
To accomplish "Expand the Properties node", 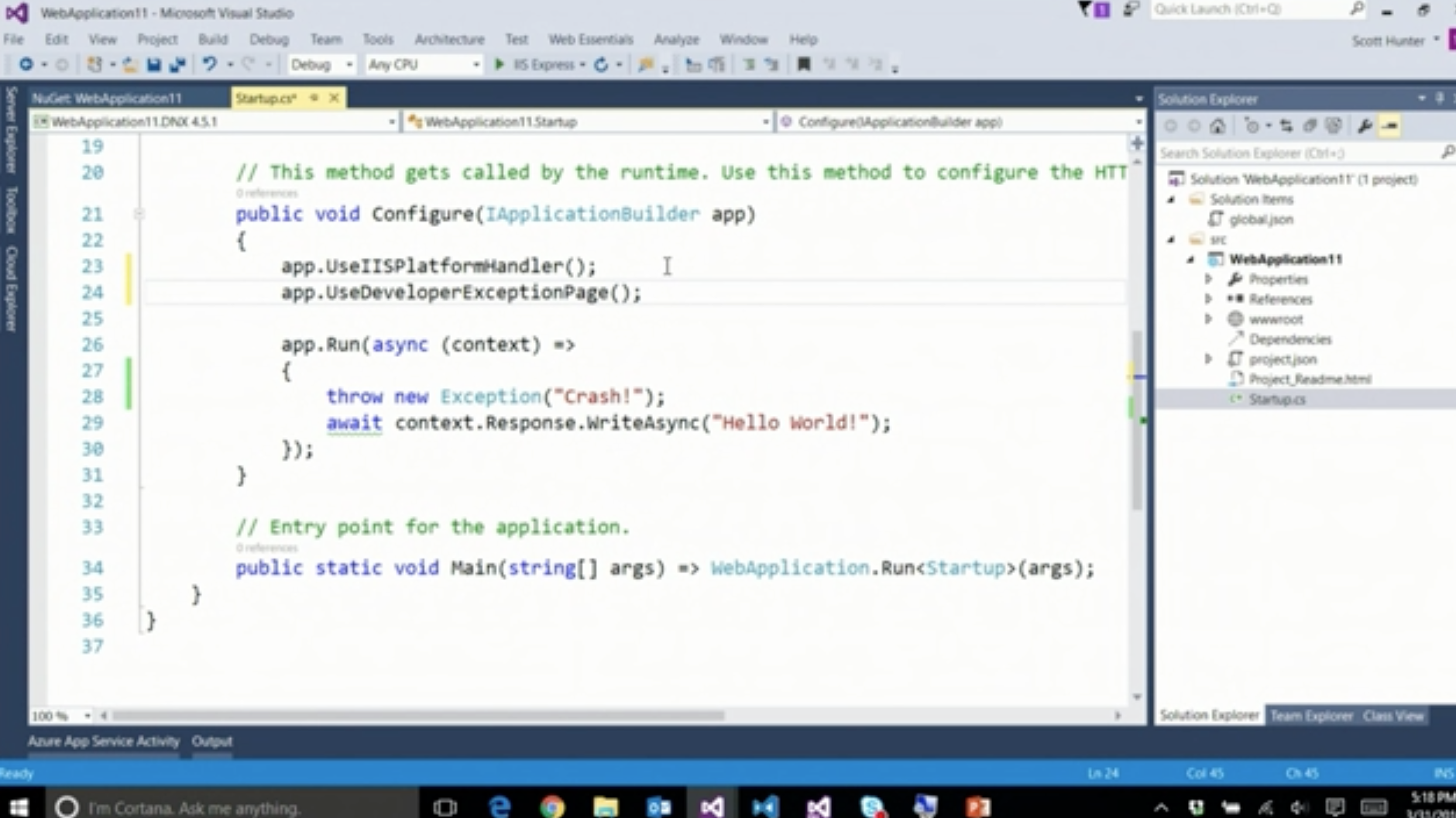I will 1208,279.
